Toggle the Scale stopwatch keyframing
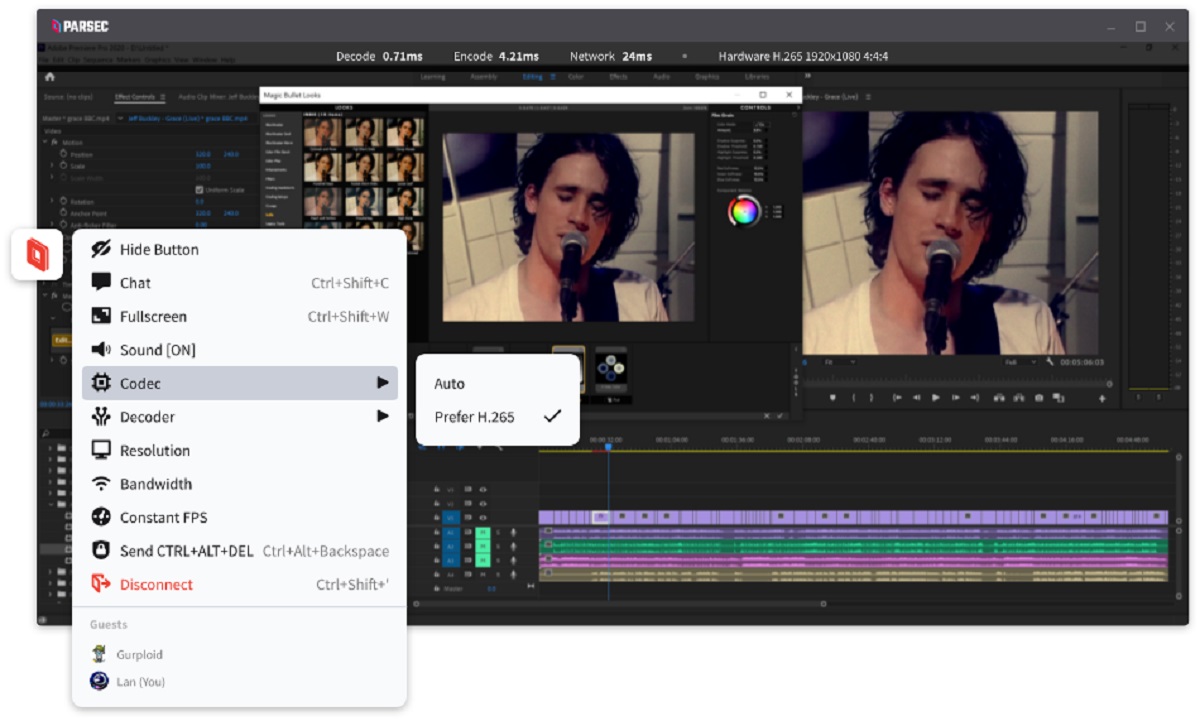 coord(64,166)
